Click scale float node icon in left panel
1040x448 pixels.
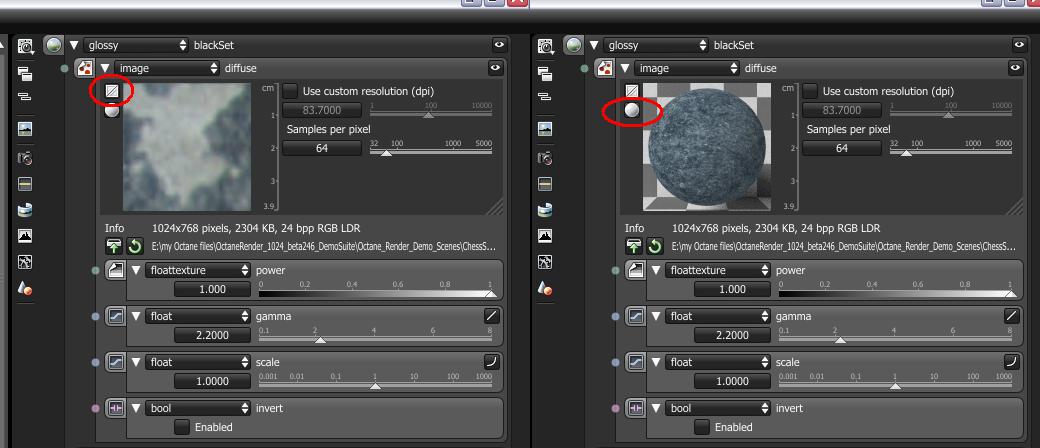116,362
